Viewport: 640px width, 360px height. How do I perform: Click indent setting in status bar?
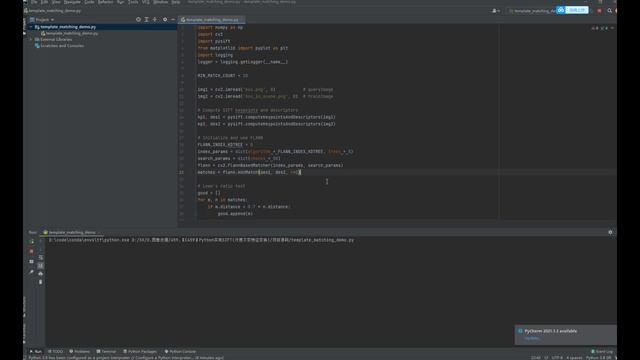(574, 358)
